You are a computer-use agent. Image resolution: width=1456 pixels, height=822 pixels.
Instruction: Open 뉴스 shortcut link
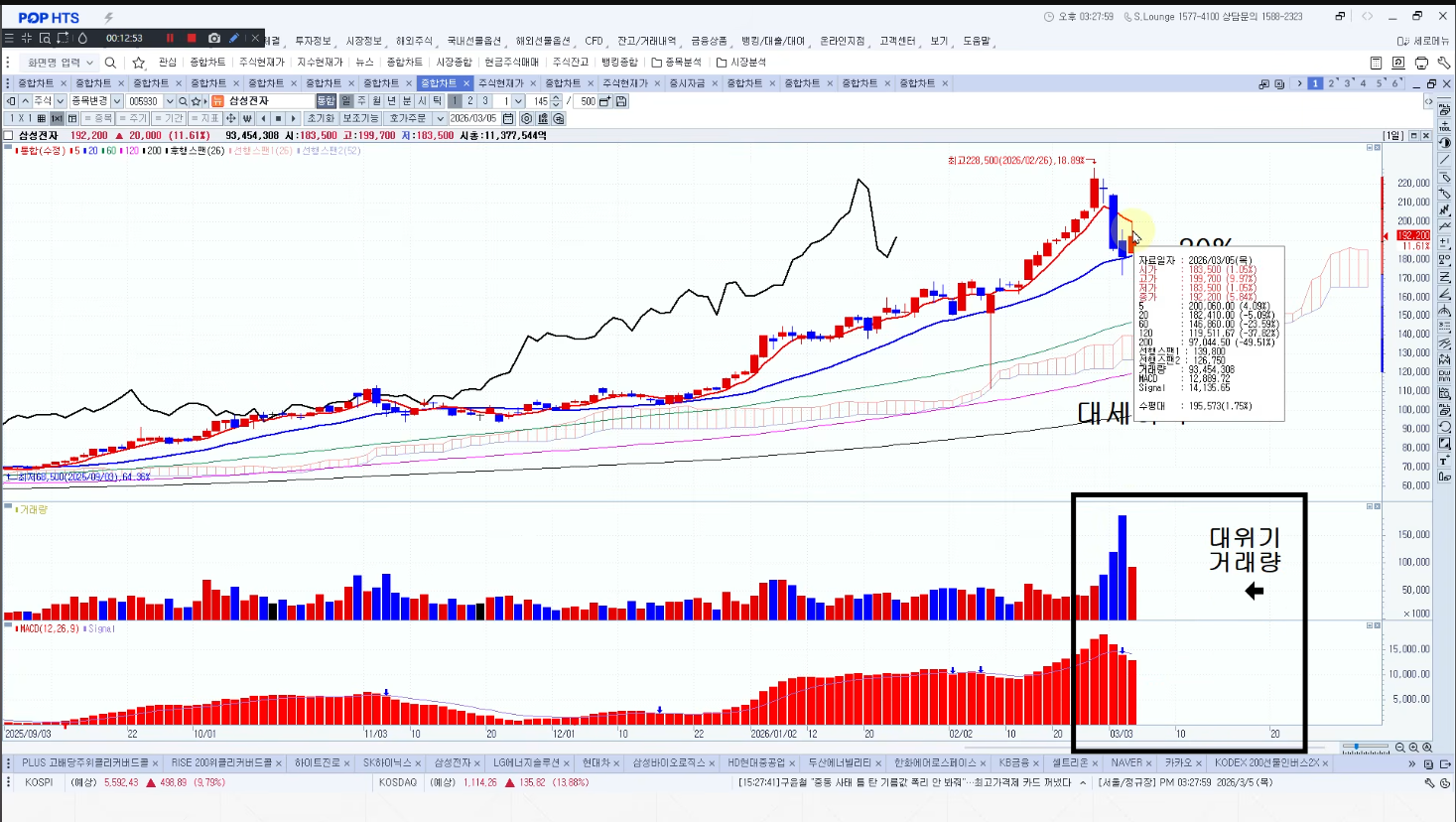click(x=365, y=63)
